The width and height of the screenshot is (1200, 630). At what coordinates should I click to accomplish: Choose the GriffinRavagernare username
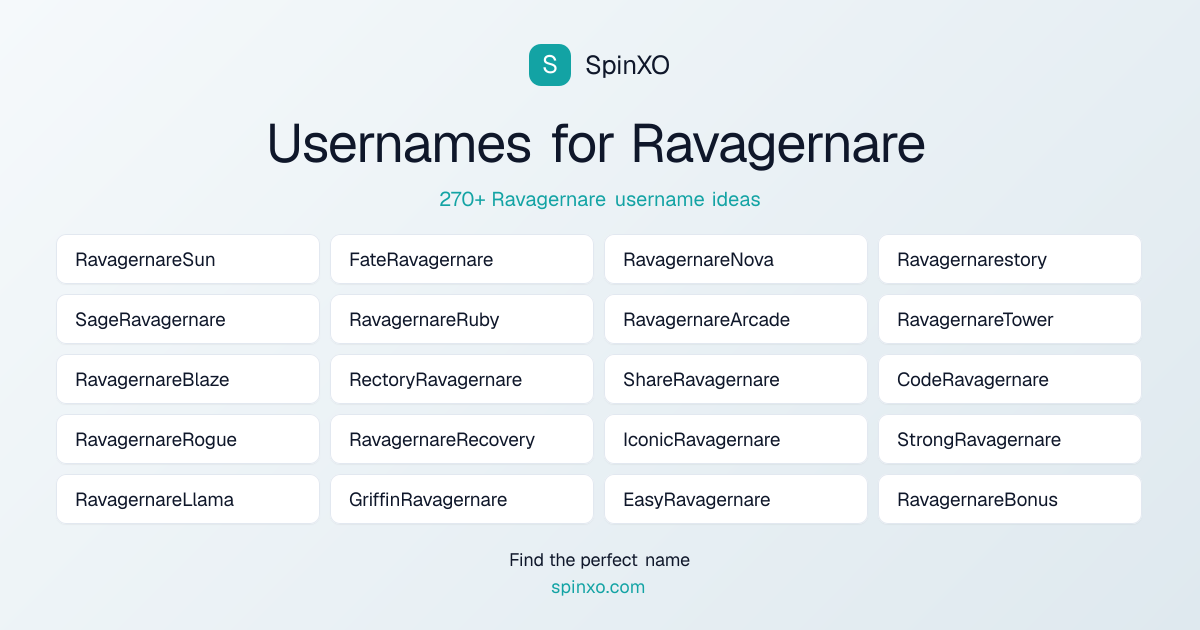(x=462, y=499)
